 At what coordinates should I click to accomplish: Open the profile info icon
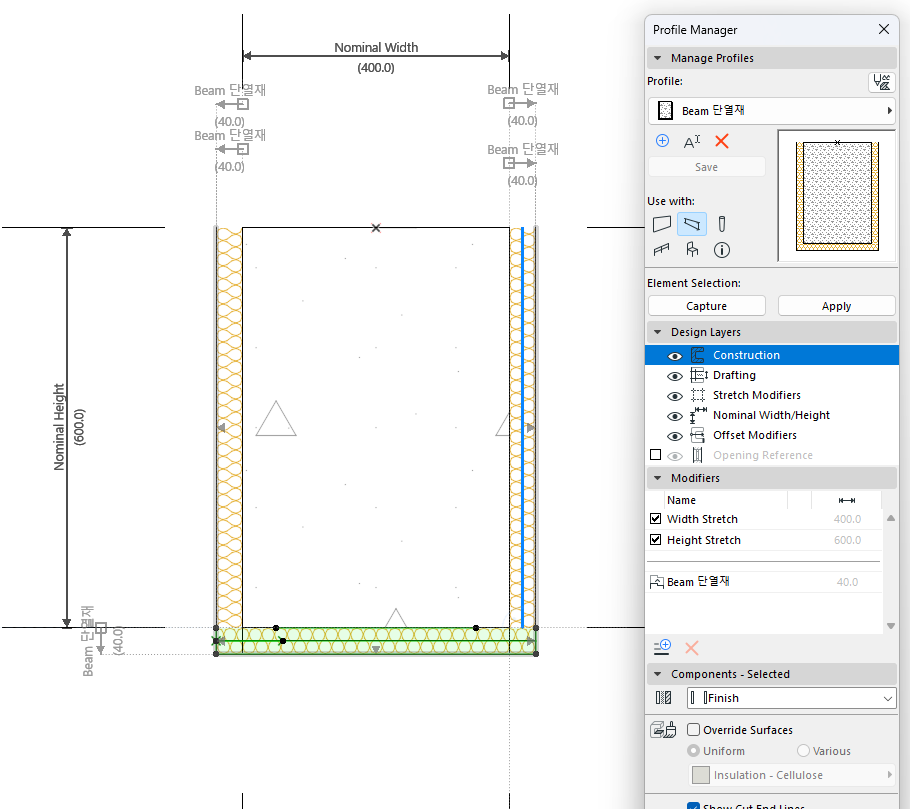click(721, 250)
